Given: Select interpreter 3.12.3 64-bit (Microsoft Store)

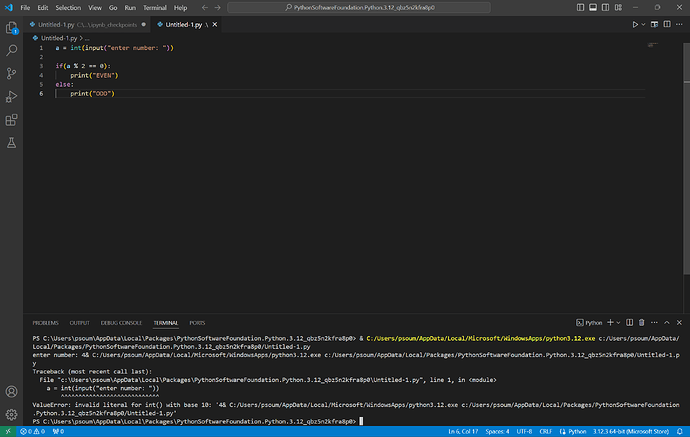Looking at the screenshot, I should coord(631,431).
